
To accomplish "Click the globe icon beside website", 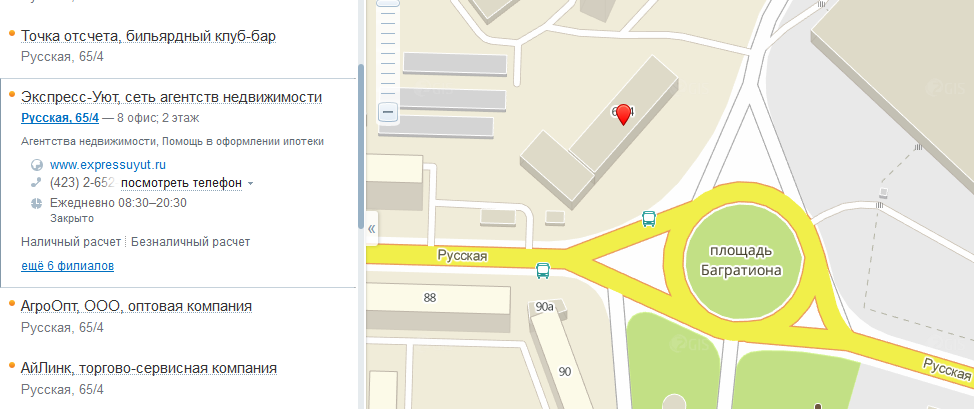I will coord(37,165).
